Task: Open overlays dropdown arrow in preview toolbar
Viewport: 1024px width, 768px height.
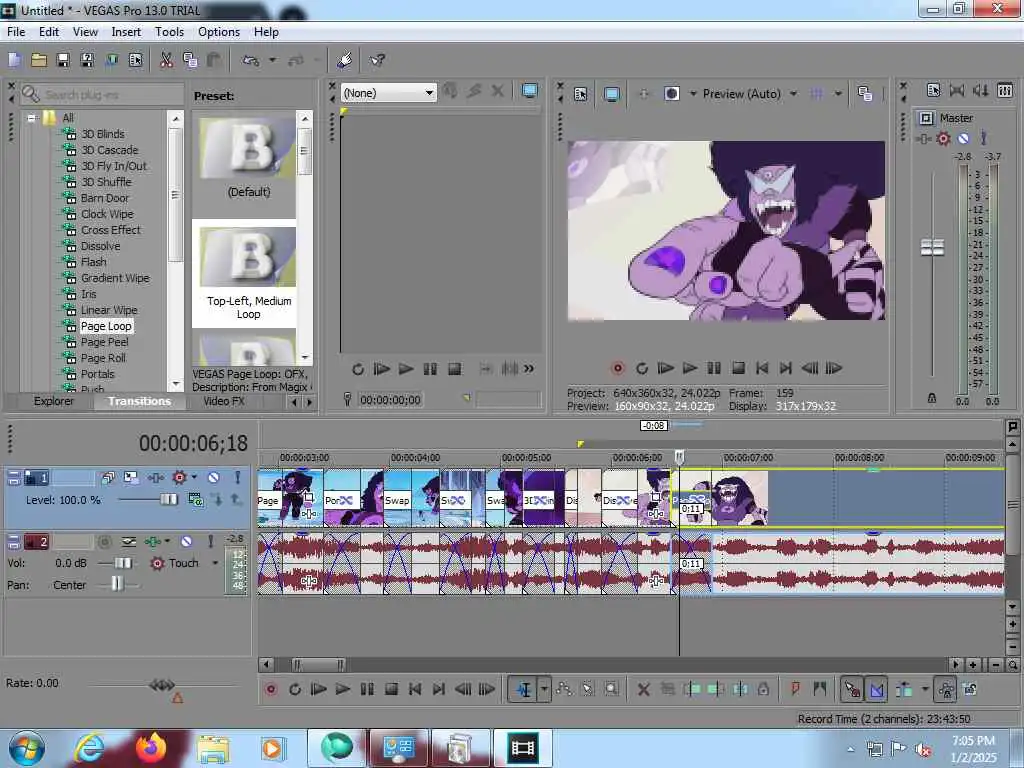Action: (838, 94)
